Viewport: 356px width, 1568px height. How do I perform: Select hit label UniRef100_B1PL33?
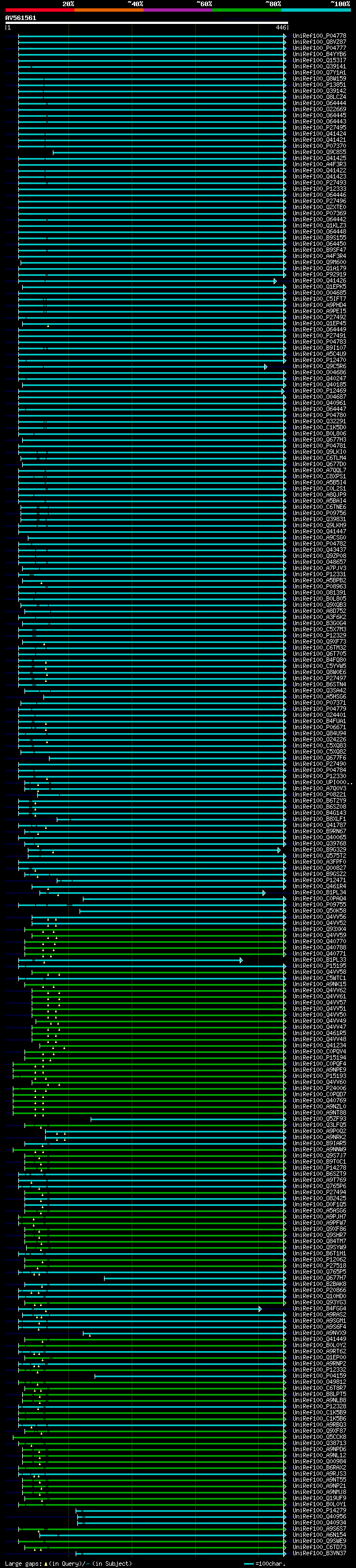(319, 960)
